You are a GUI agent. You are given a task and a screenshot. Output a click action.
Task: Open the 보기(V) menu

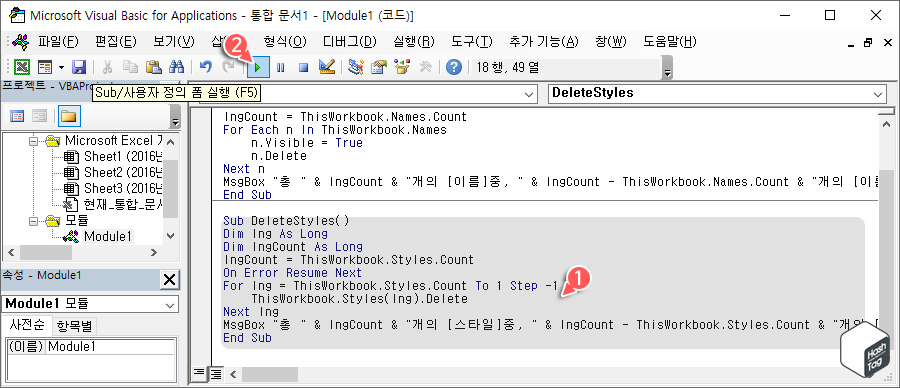(174, 41)
